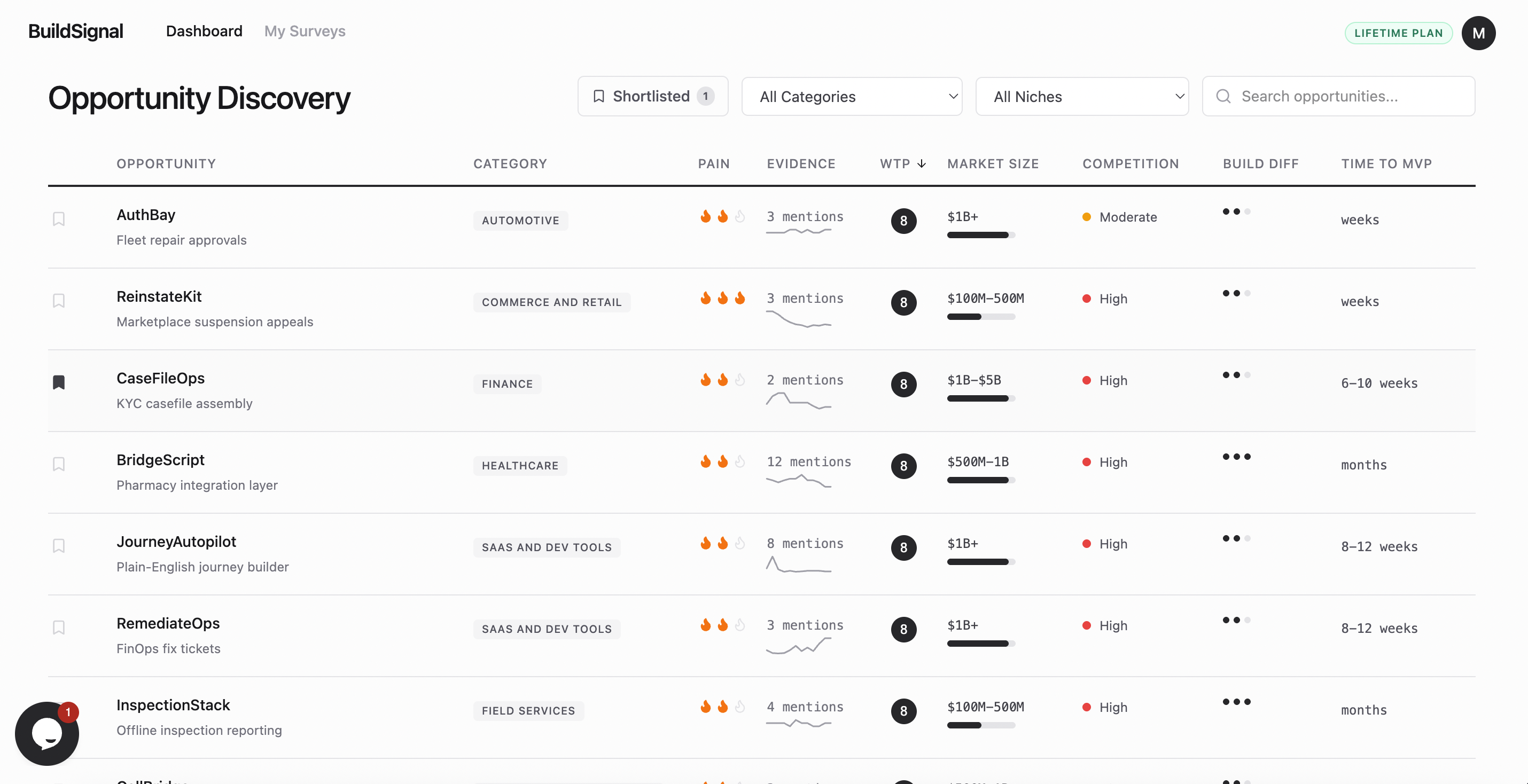Click RemediateOps pain flame icons

tap(722, 625)
